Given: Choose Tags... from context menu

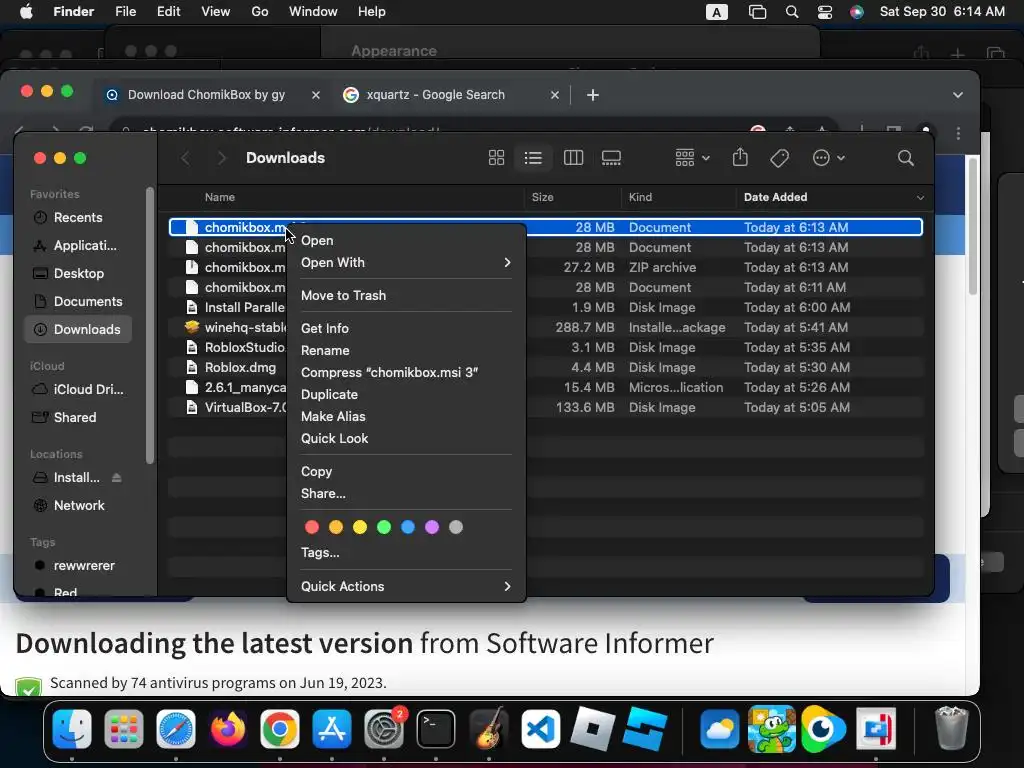Looking at the screenshot, I should [x=406, y=552].
